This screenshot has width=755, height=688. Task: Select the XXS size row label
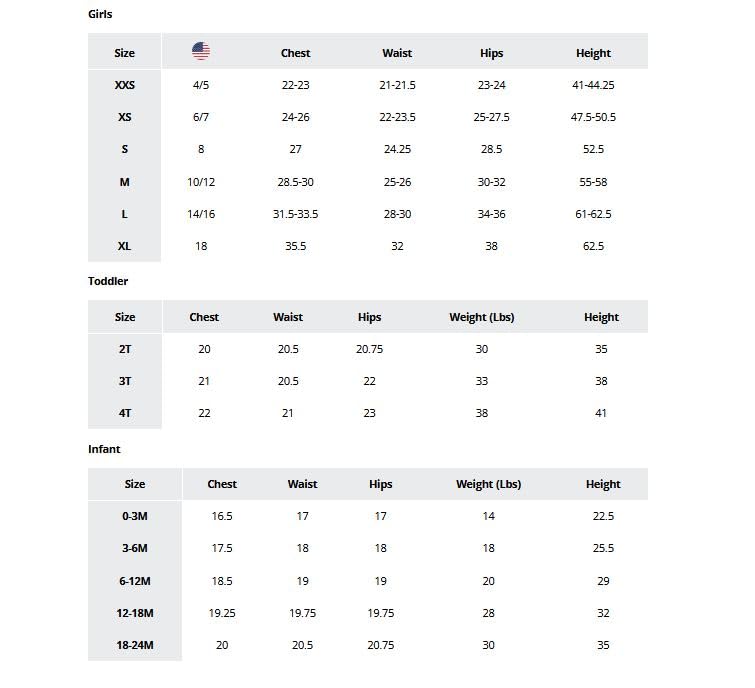click(125, 85)
